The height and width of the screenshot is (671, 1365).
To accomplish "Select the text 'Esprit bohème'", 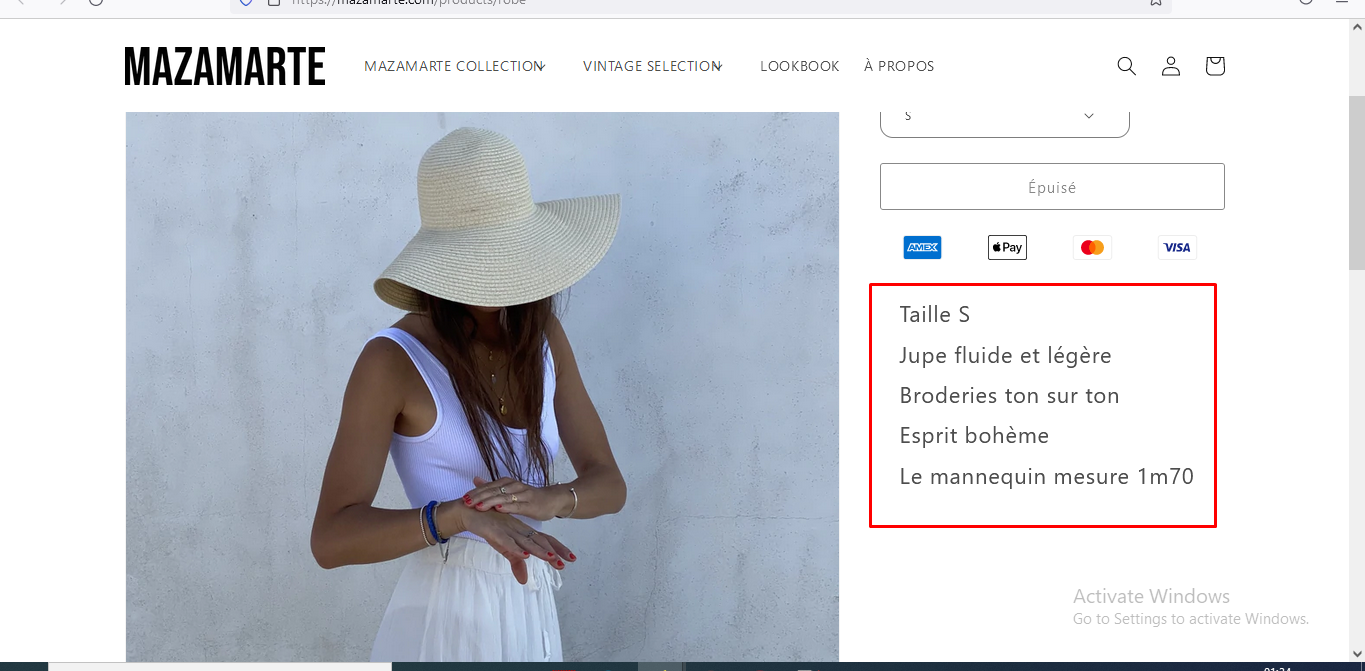I will tap(974, 436).
